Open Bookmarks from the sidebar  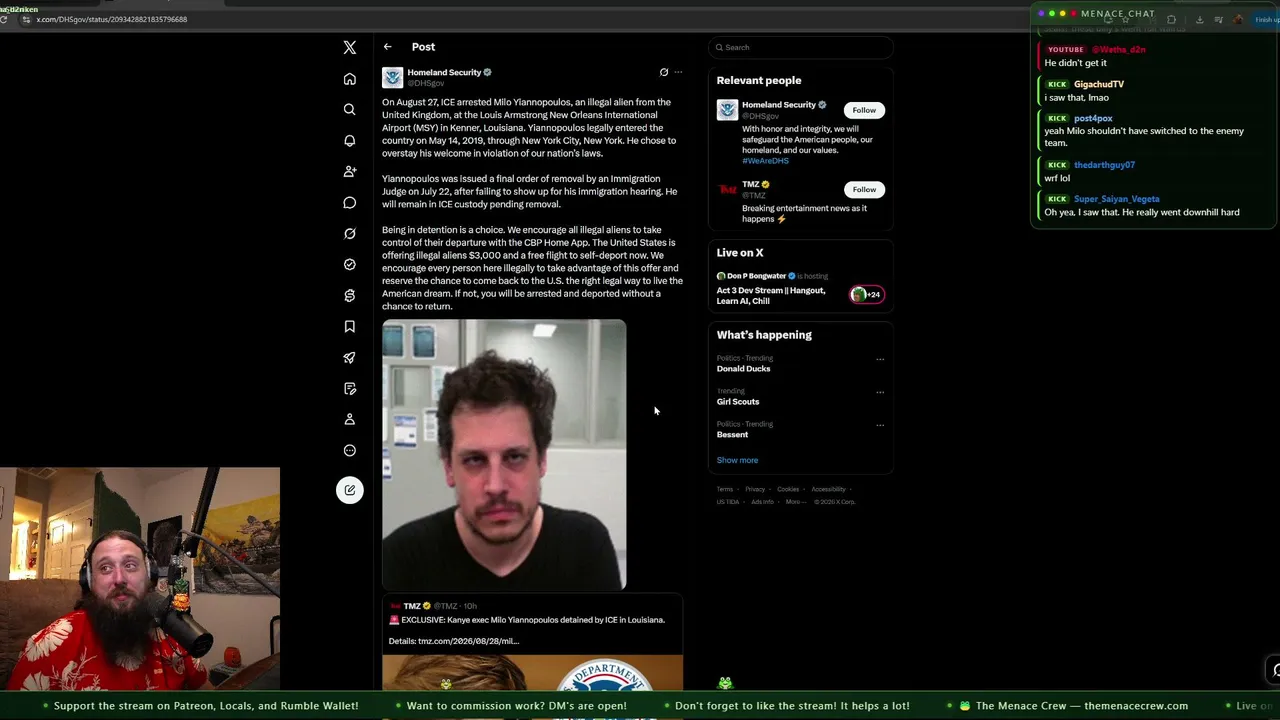click(x=350, y=327)
